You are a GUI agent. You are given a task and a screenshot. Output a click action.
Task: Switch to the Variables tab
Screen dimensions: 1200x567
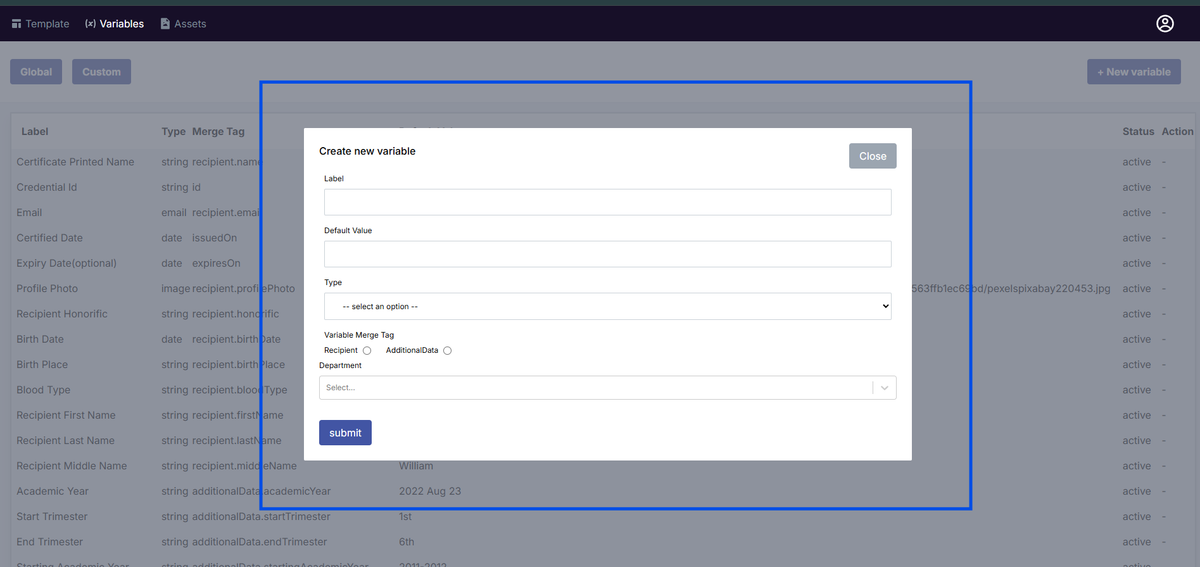click(115, 24)
